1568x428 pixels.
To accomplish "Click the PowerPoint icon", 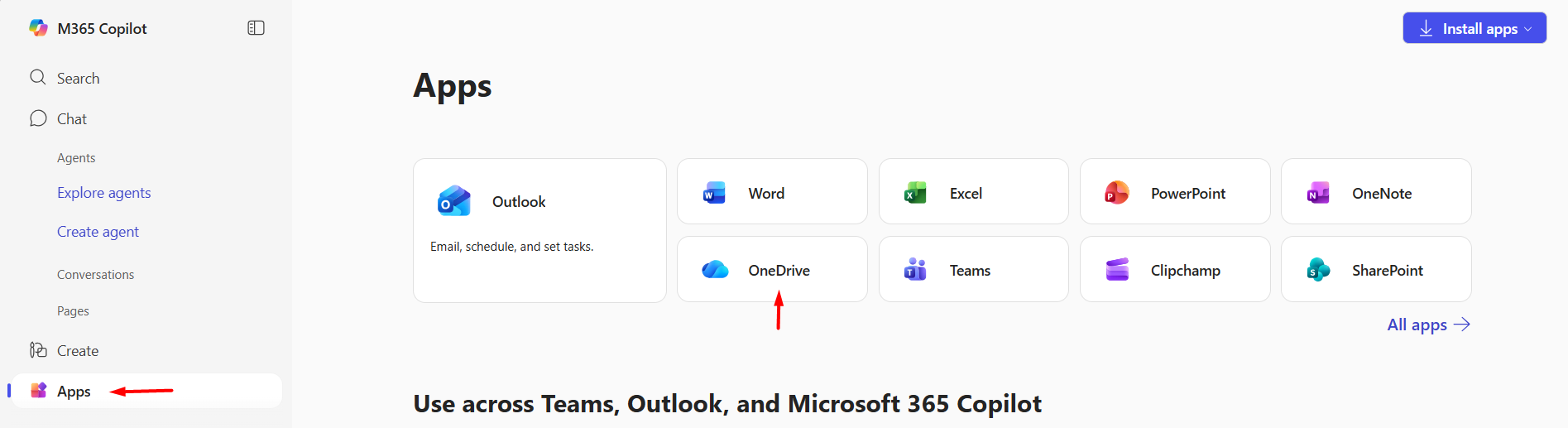I will pyautogui.click(x=1117, y=193).
